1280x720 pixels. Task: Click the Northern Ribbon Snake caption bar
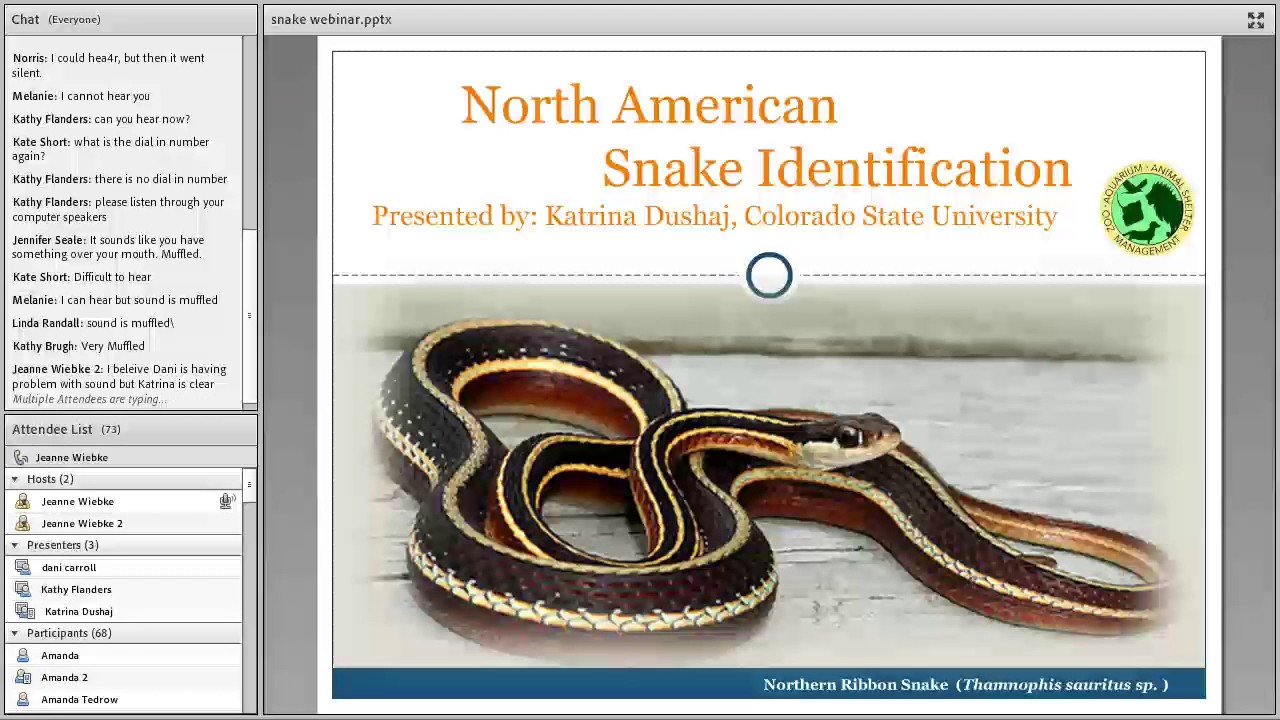click(768, 684)
